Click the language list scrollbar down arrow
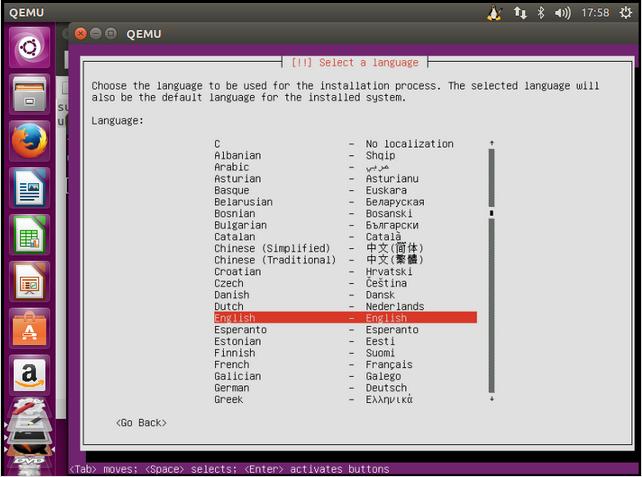Screen dimensions: 642x477 coord(491,399)
